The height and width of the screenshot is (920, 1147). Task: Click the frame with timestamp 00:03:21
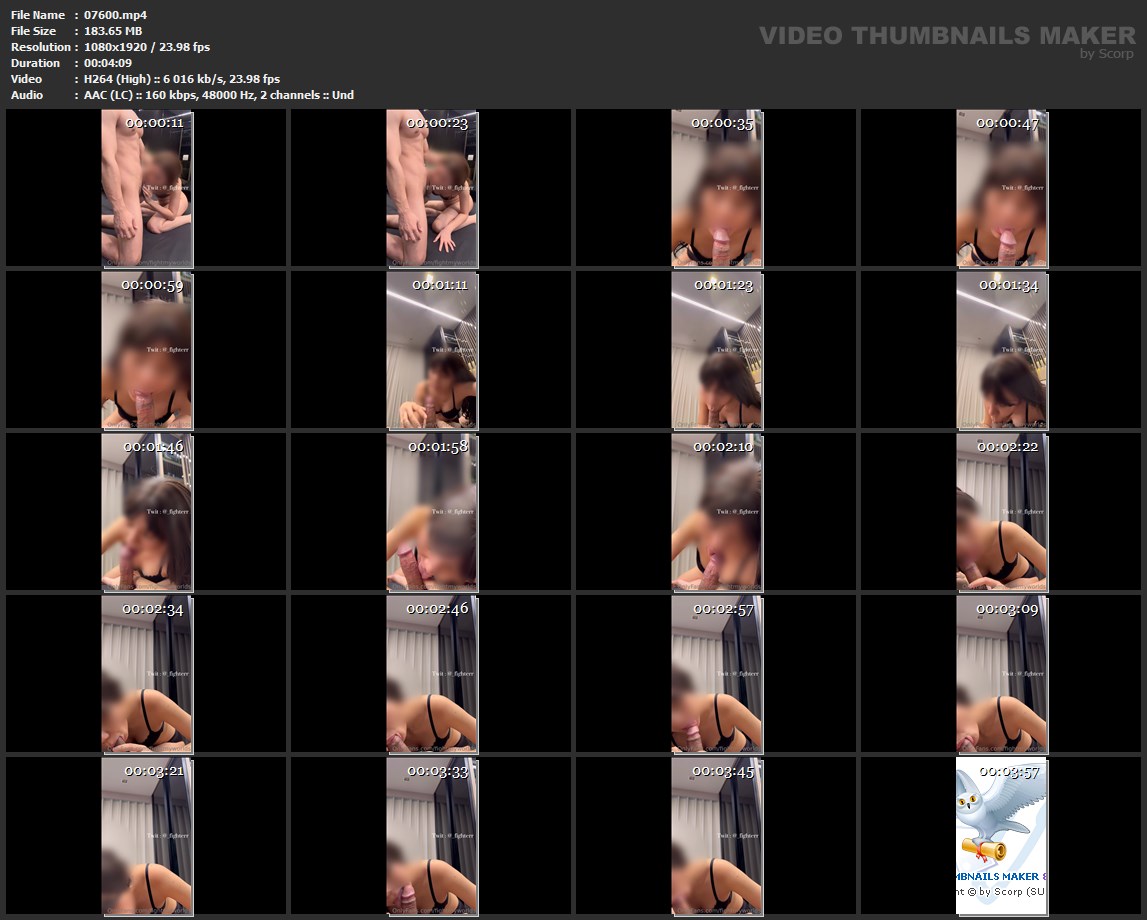pos(147,836)
